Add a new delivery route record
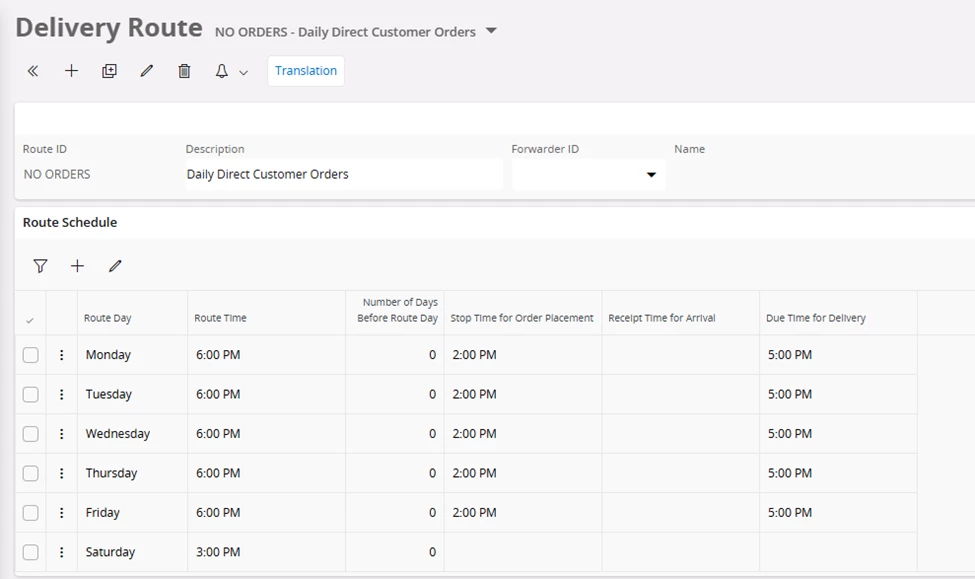 click(x=71, y=71)
